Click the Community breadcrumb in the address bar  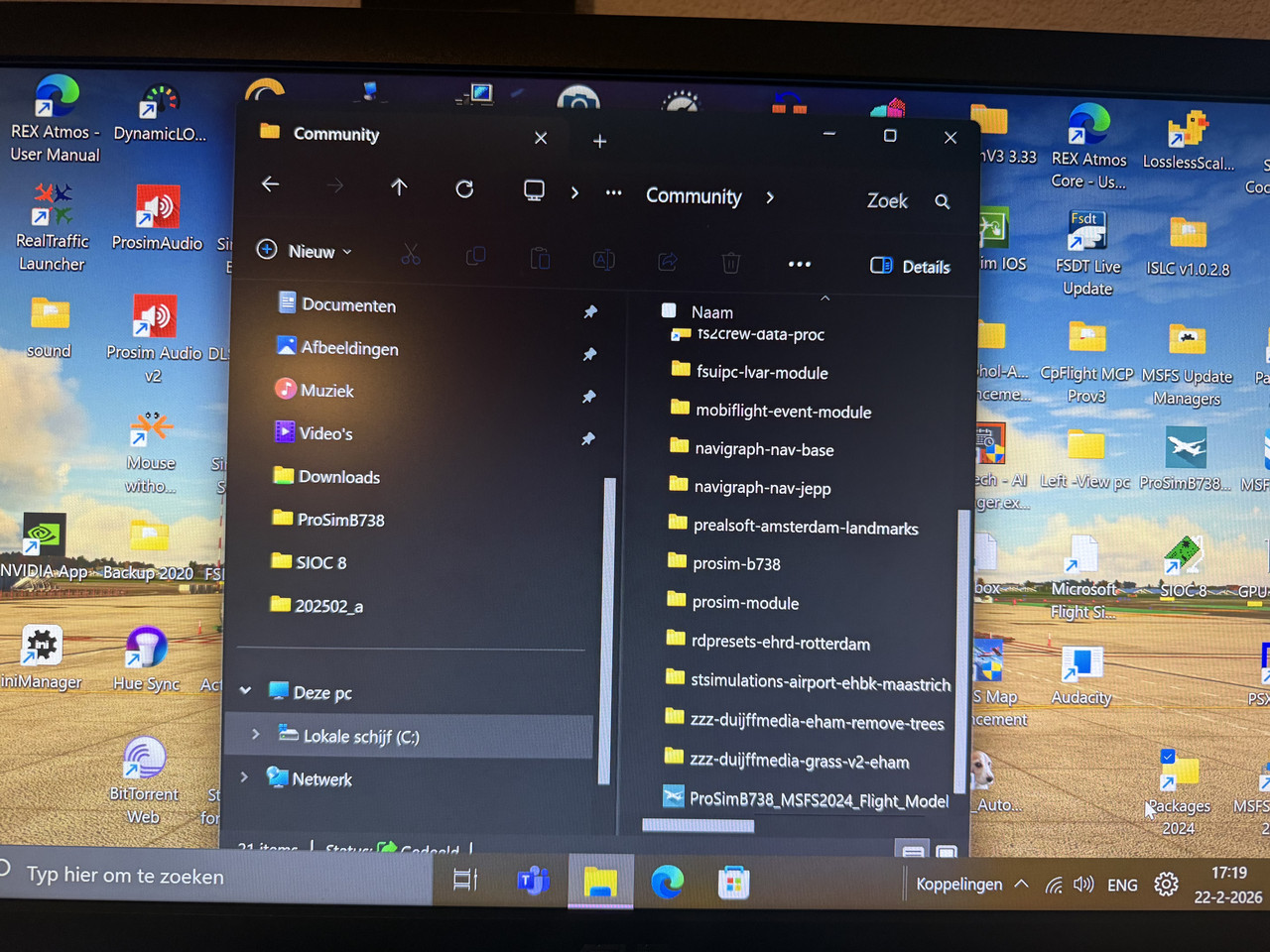(694, 196)
